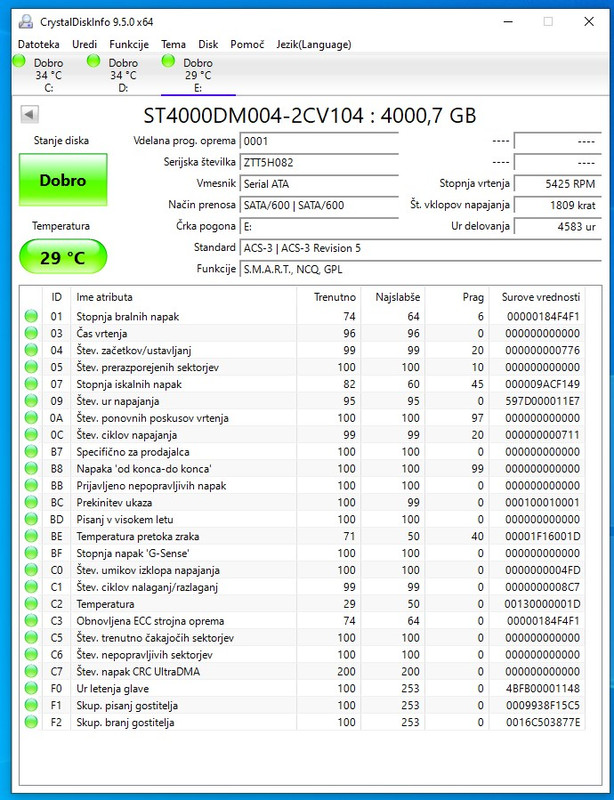Click the rotation rate field 5425 RPM
The image size is (614, 800).
pyautogui.click(x=557, y=184)
